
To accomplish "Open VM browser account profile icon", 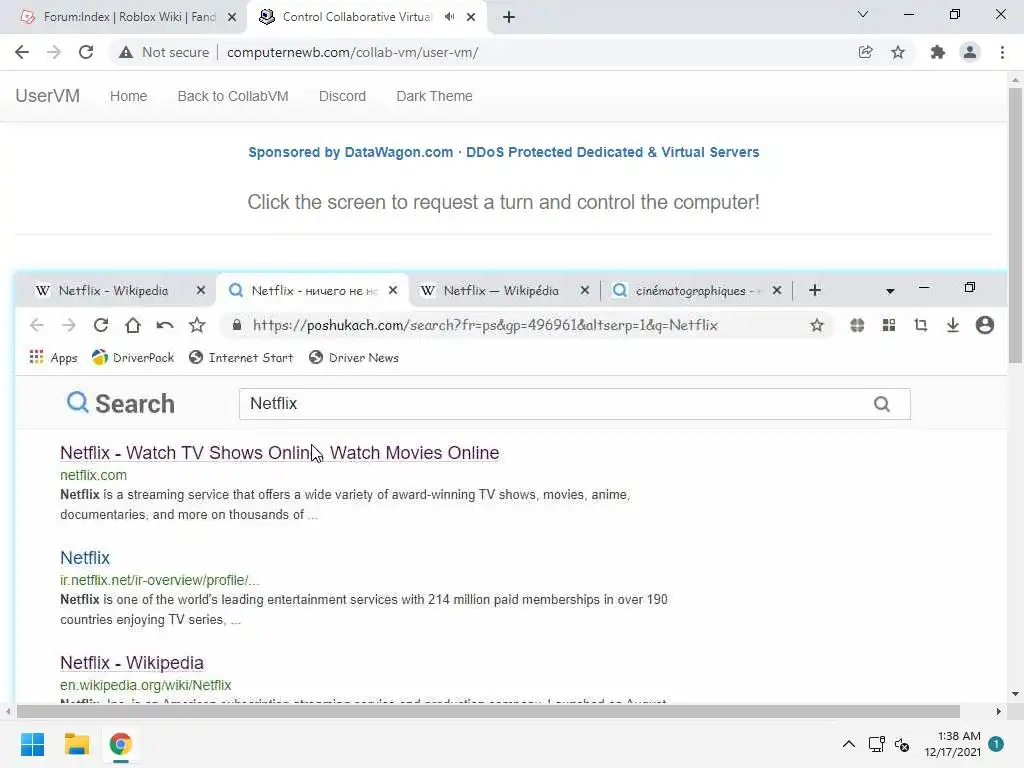I will coord(985,325).
